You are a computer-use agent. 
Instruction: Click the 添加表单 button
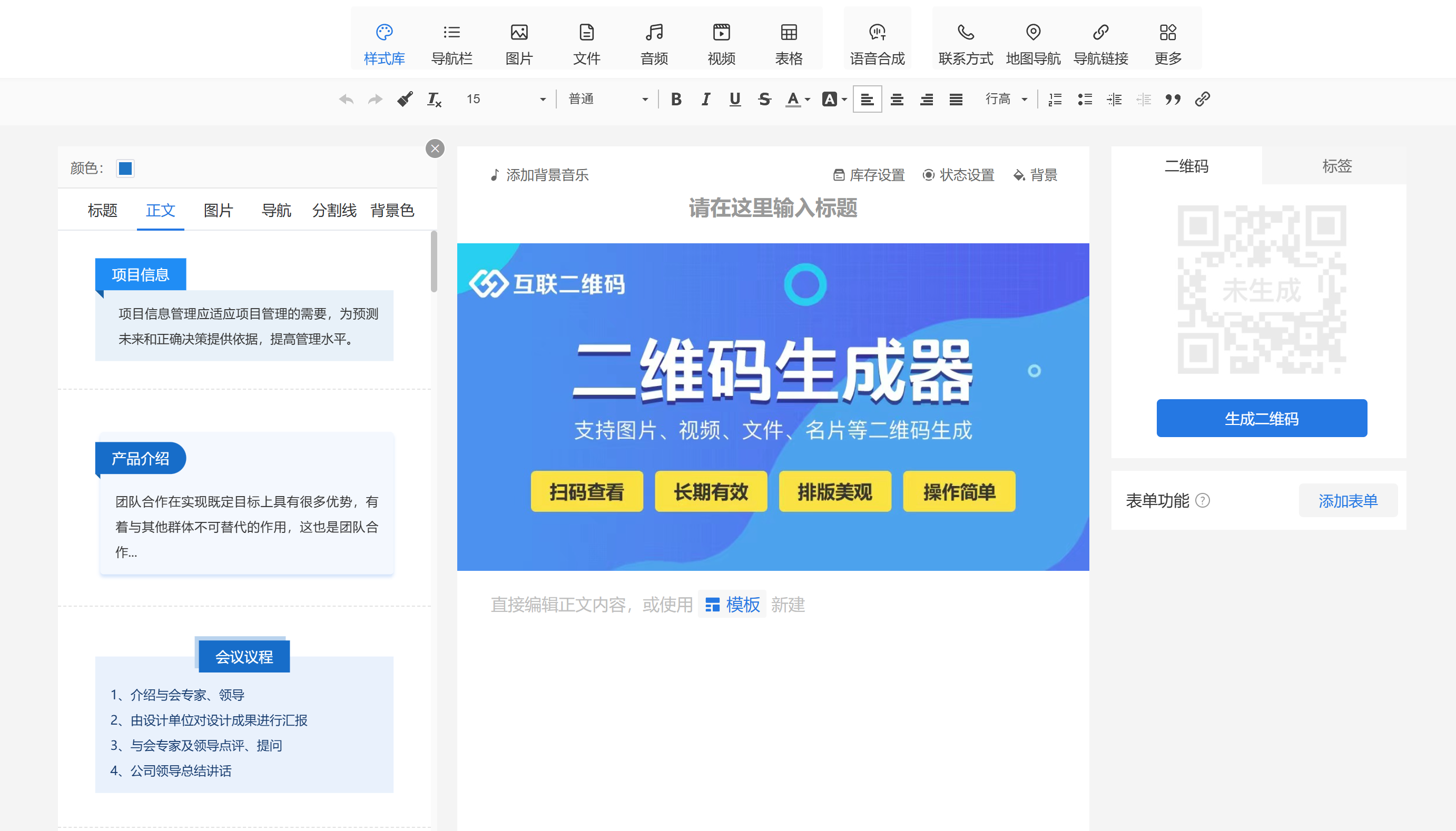coord(1347,500)
